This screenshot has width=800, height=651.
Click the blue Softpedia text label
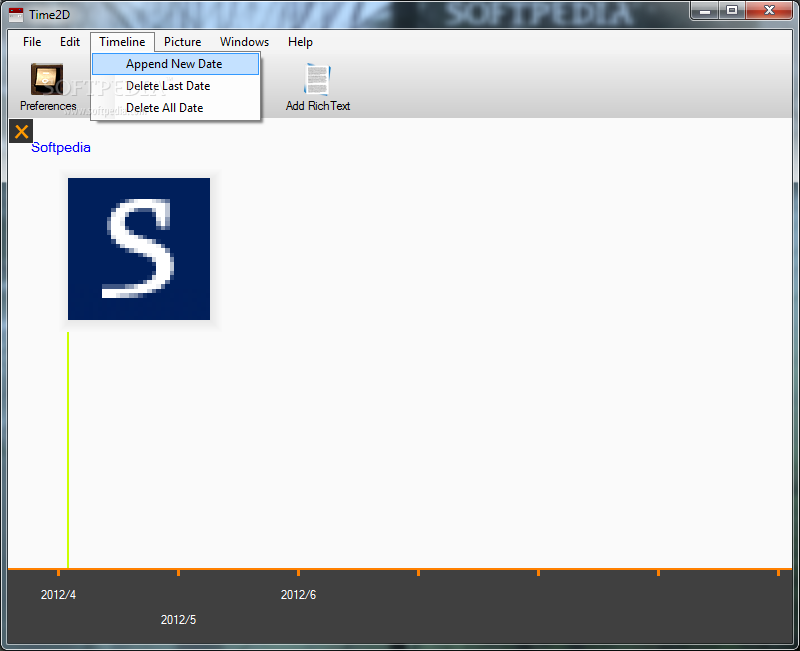(61, 147)
